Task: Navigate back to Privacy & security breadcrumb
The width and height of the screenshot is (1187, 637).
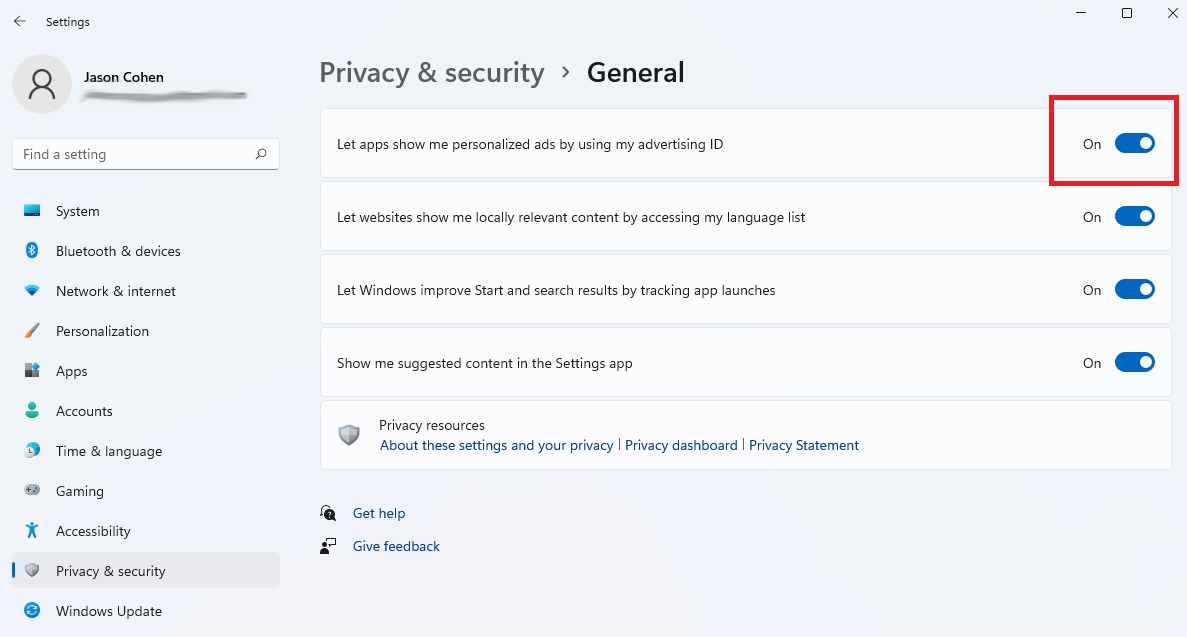Action: (431, 73)
